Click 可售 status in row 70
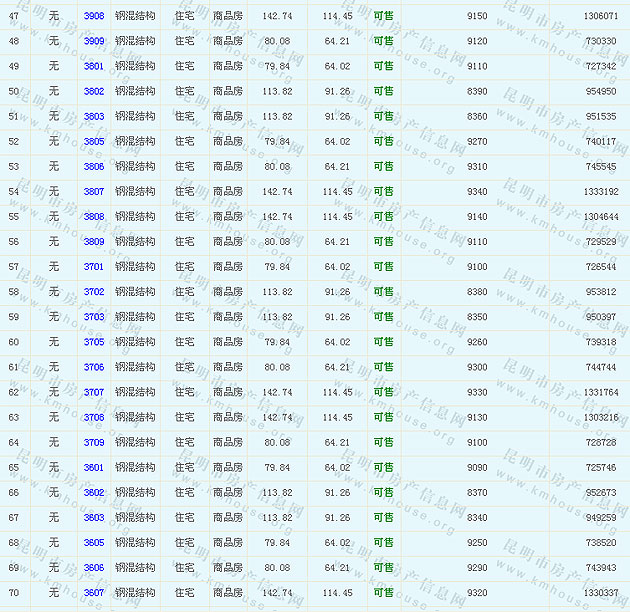 tap(383, 593)
